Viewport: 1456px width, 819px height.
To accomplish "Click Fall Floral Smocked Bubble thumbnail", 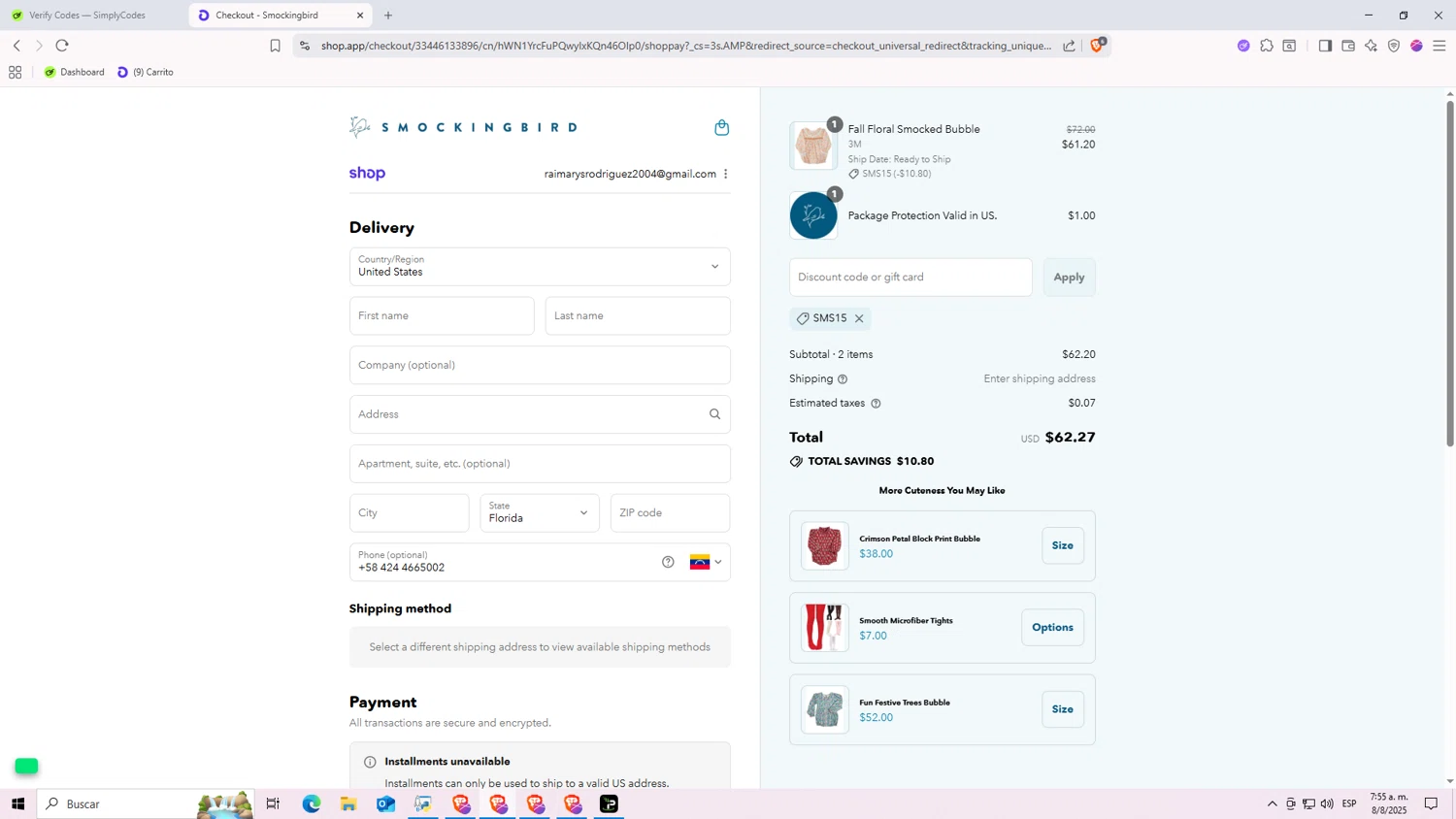I will [x=813, y=146].
